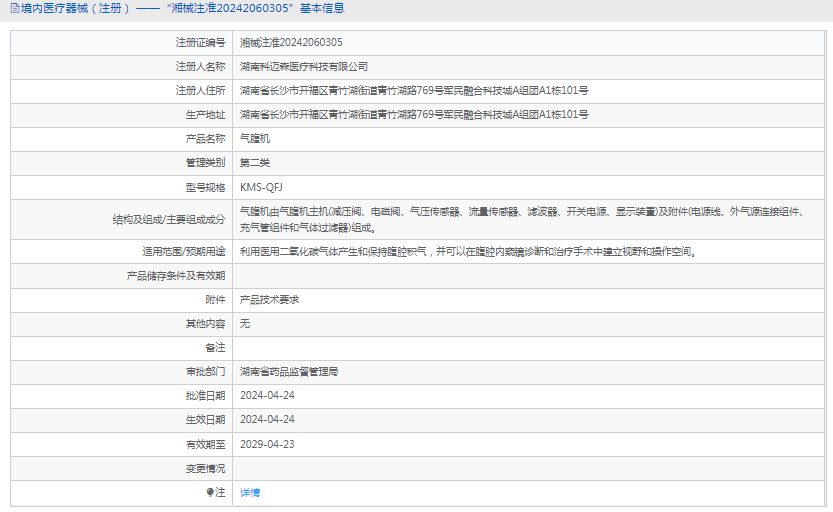The height and width of the screenshot is (512, 833).
Task: Click the 适用范围/预期用途 description text
Action: tap(468, 251)
